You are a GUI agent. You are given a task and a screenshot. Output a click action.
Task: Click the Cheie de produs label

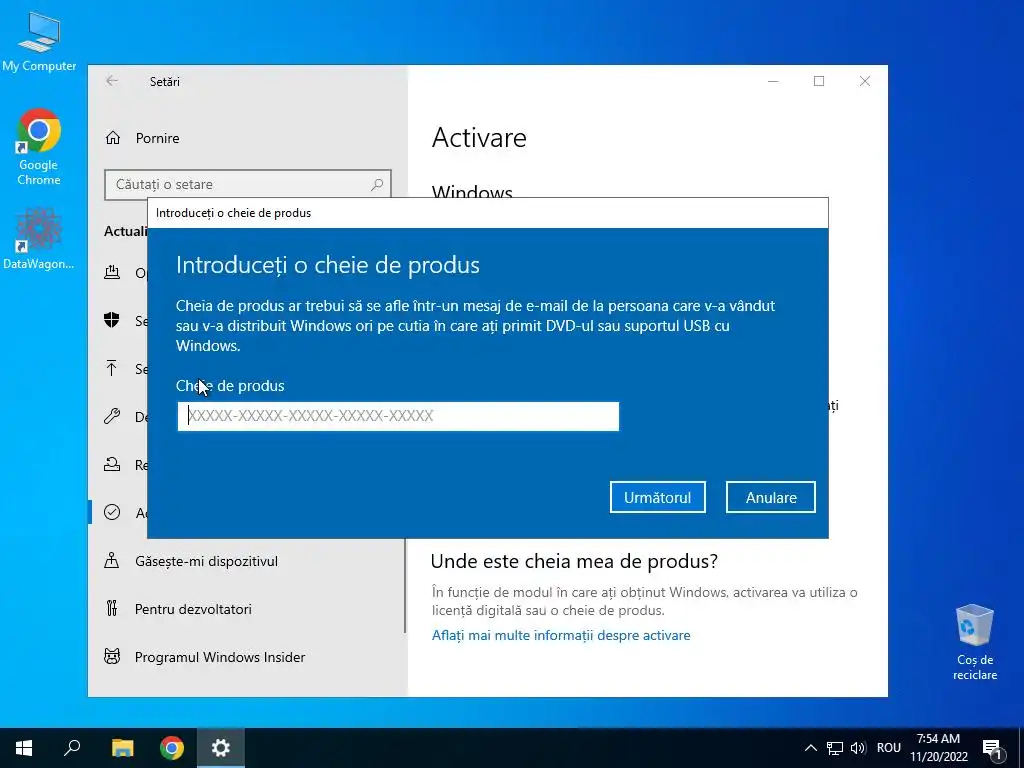tap(230, 386)
